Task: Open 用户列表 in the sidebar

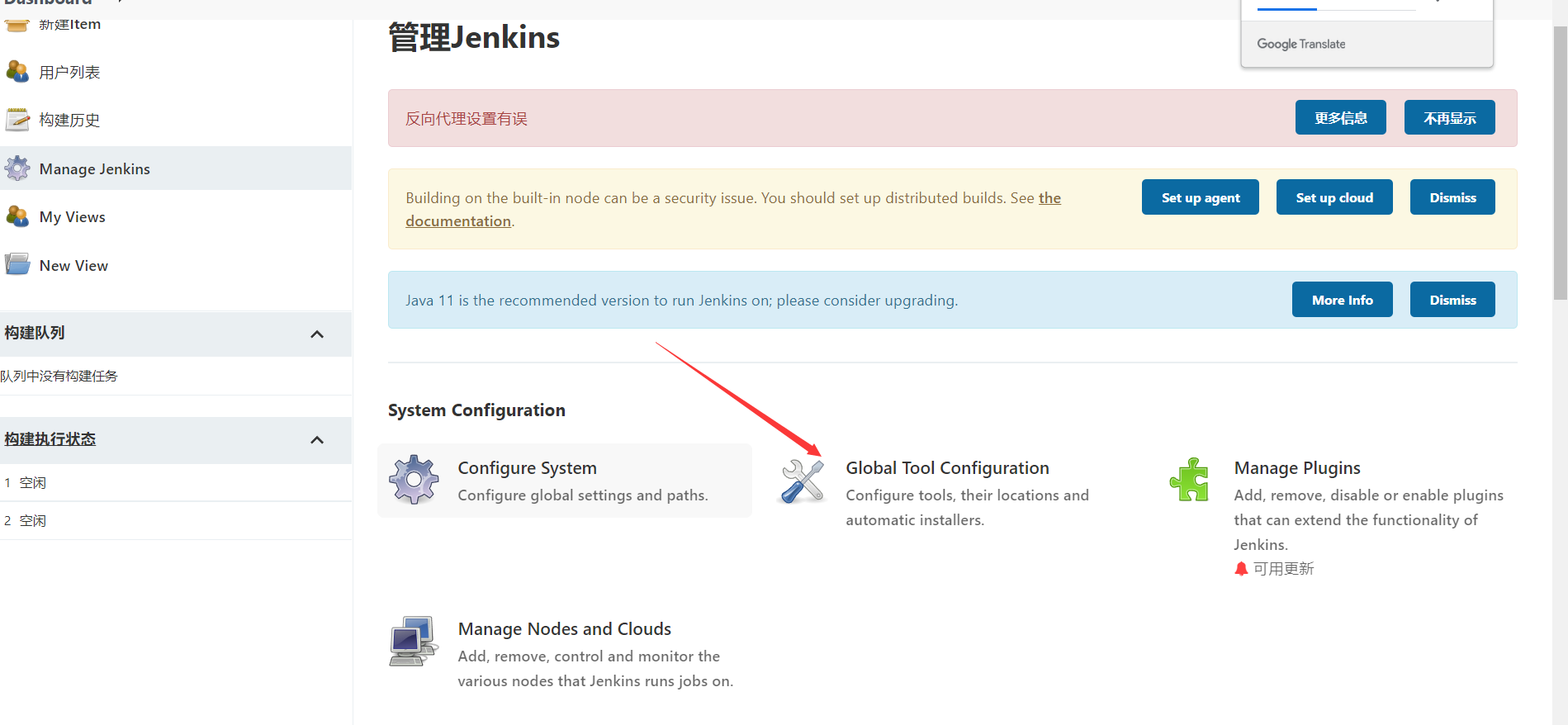Action: (x=69, y=73)
